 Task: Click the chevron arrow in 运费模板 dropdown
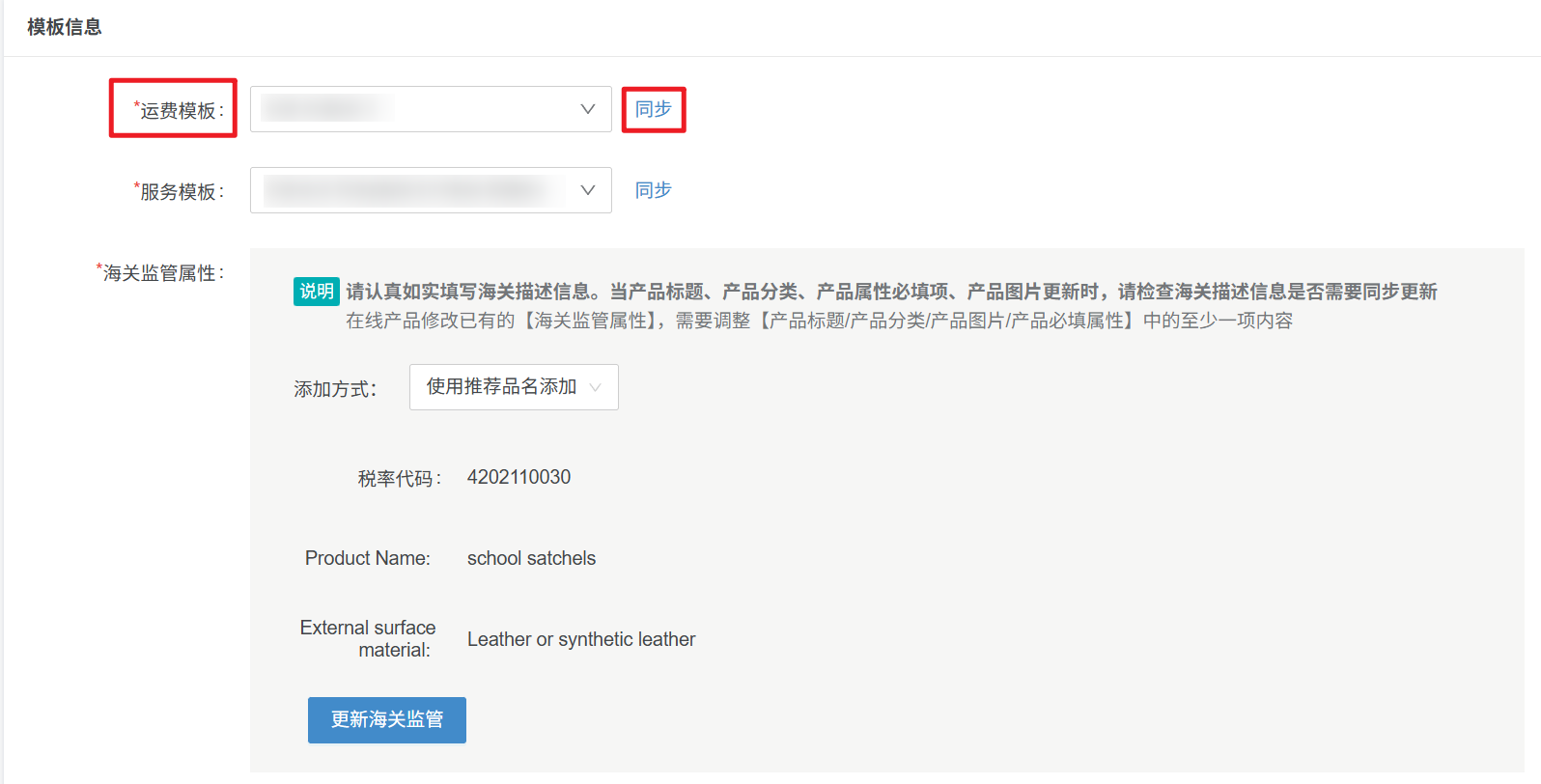point(587,109)
